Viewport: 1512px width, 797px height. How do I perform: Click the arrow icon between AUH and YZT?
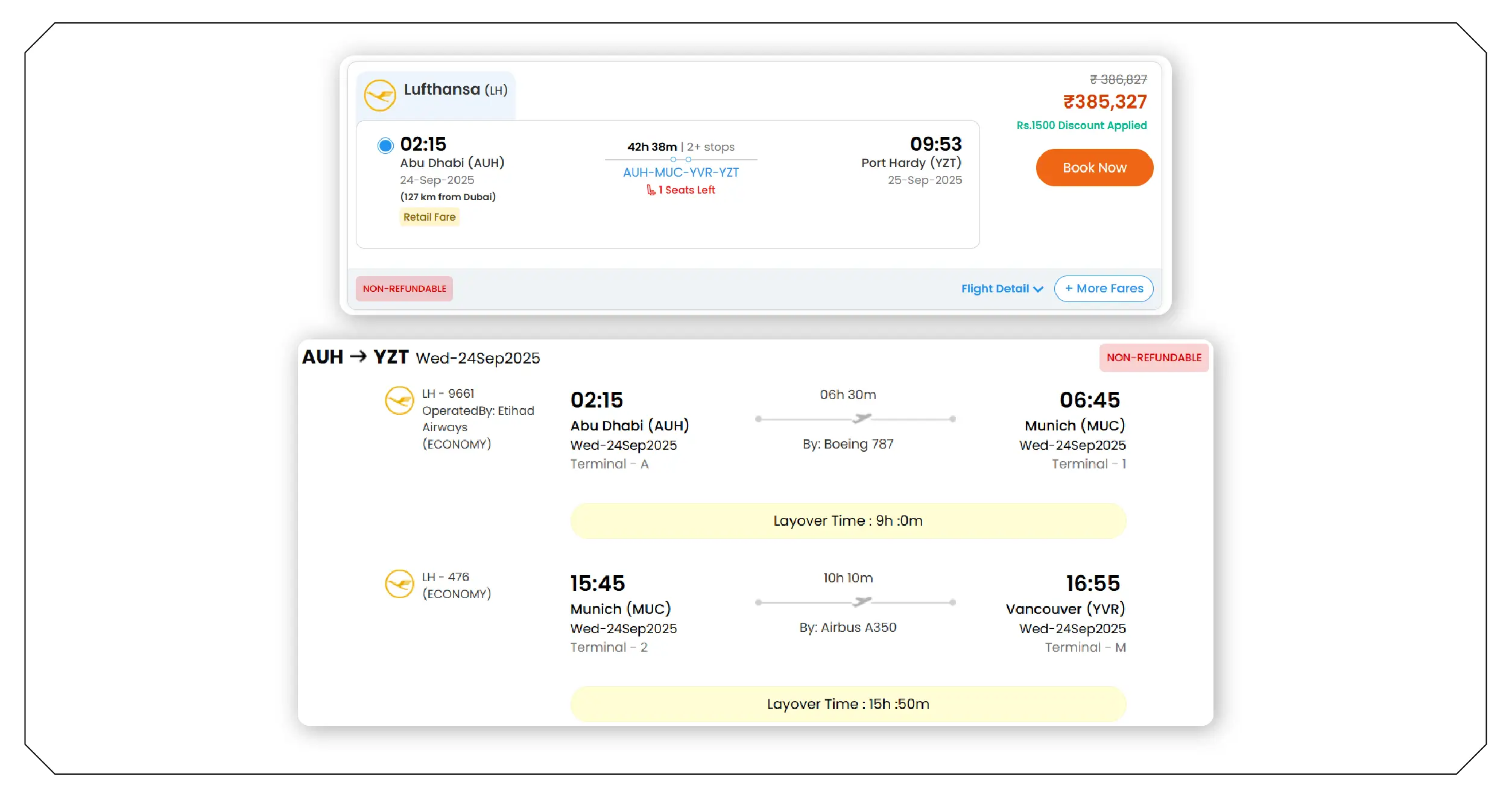click(x=358, y=357)
